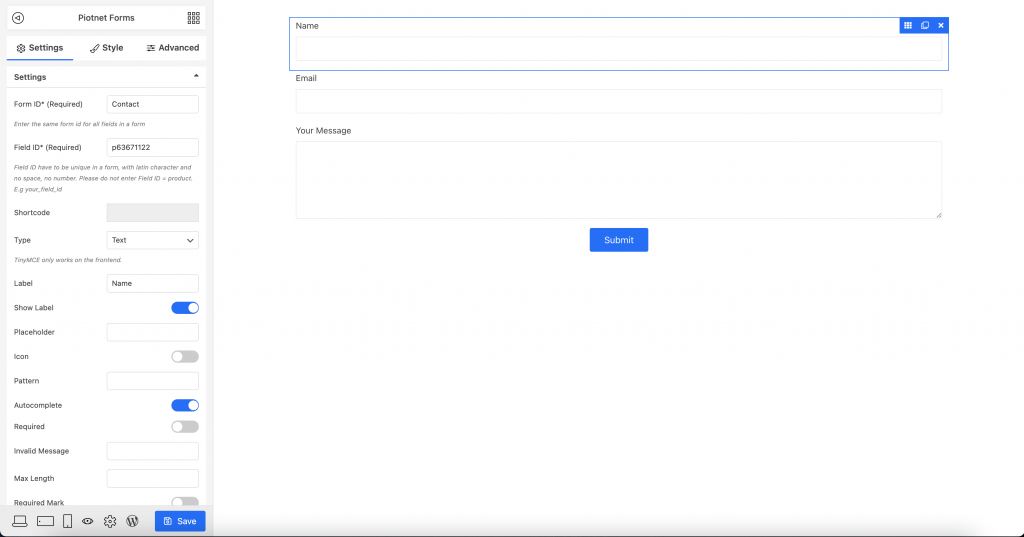The image size is (1024, 537).
Task: Select desktop laptop preview icon
Action: [x=20, y=521]
